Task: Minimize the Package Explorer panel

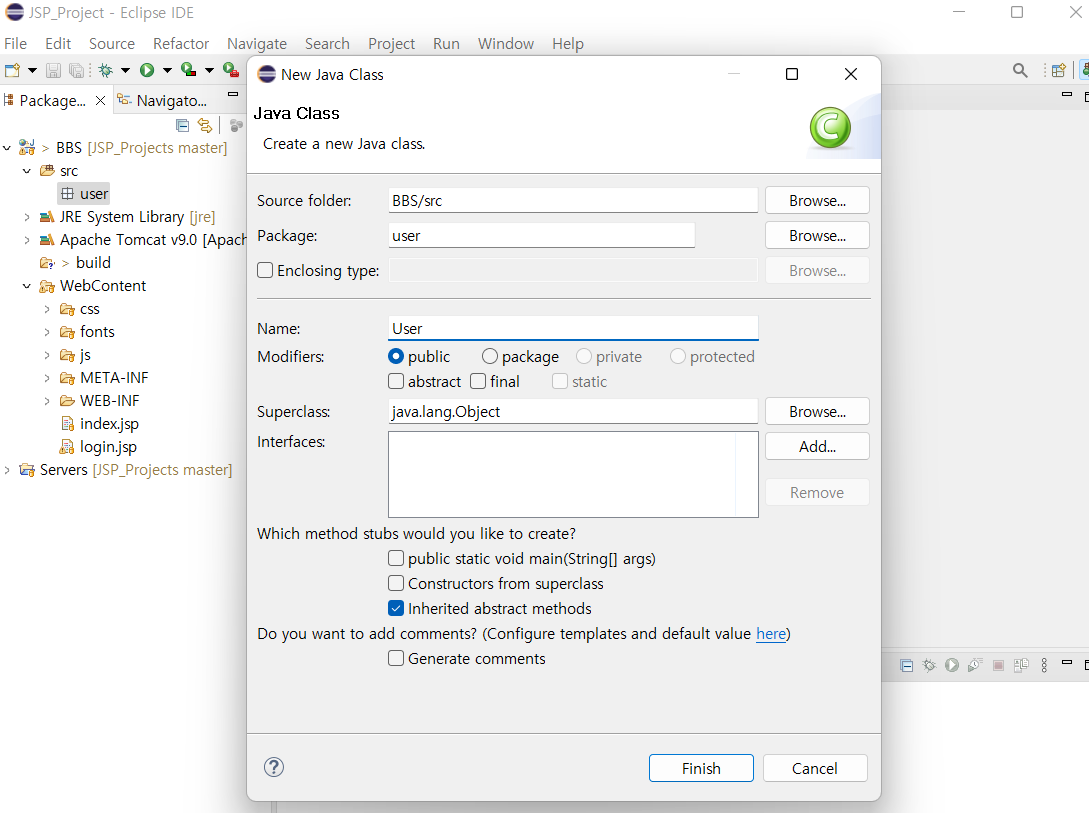Action: [x=233, y=94]
